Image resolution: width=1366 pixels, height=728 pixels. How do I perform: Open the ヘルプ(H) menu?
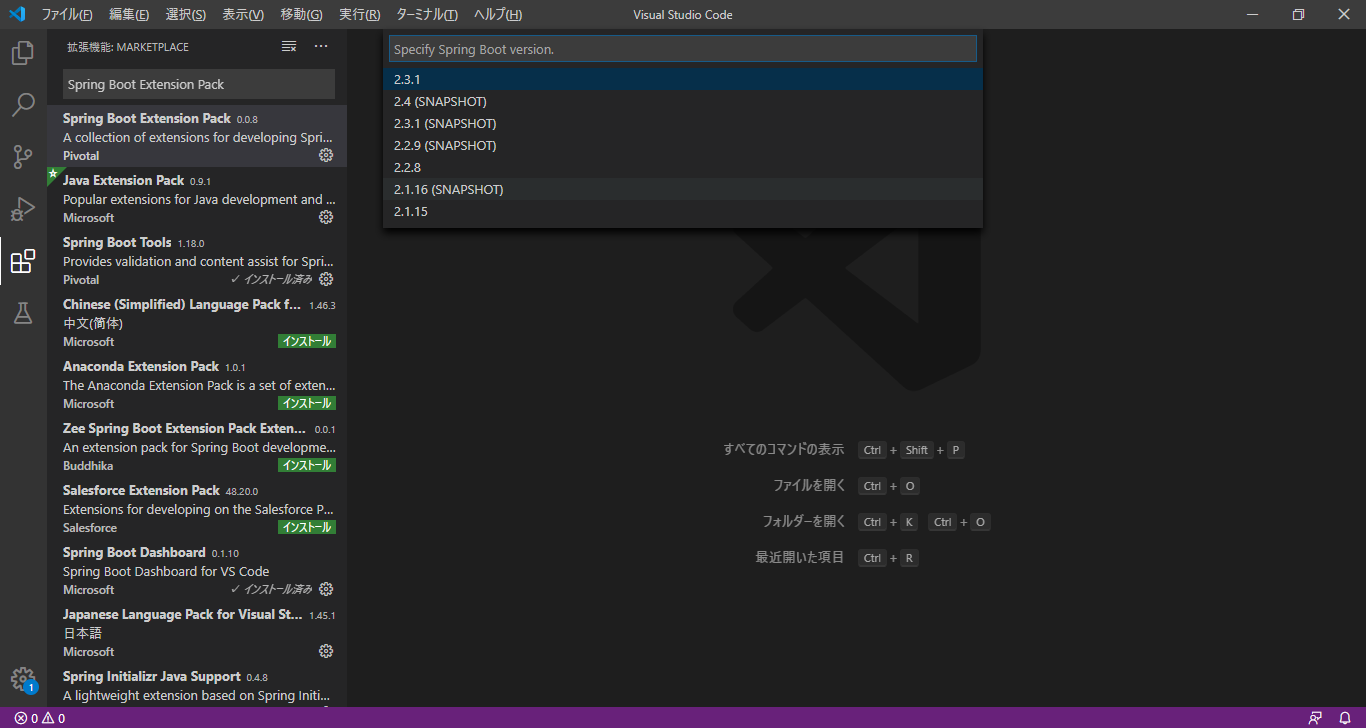(x=497, y=15)
